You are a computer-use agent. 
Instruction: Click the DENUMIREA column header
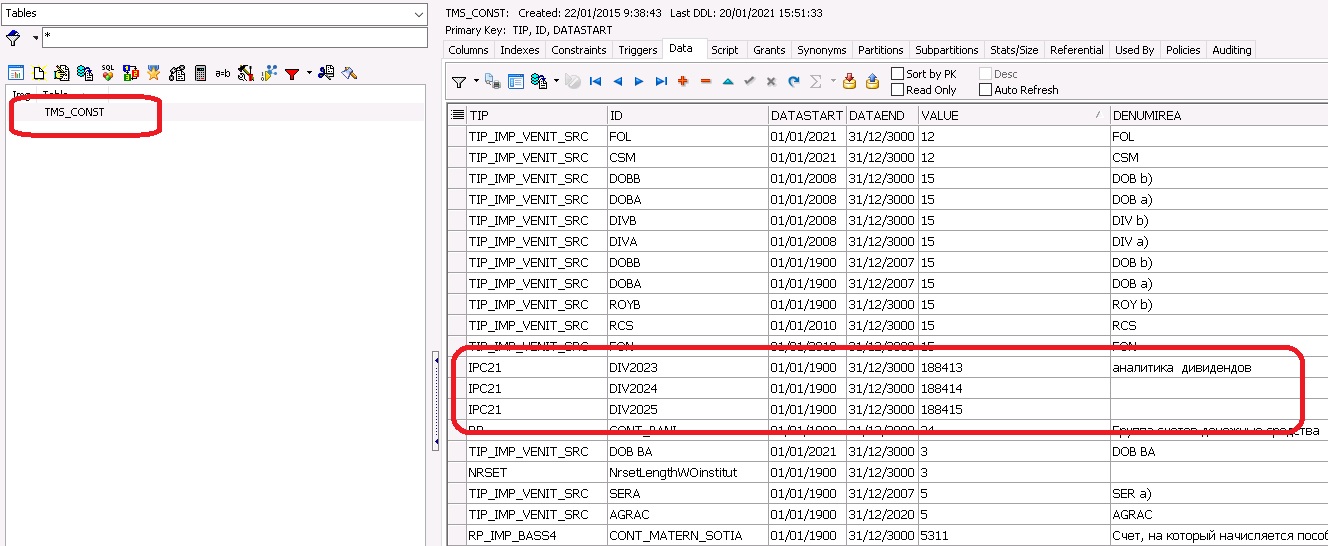pos(1218,115)
